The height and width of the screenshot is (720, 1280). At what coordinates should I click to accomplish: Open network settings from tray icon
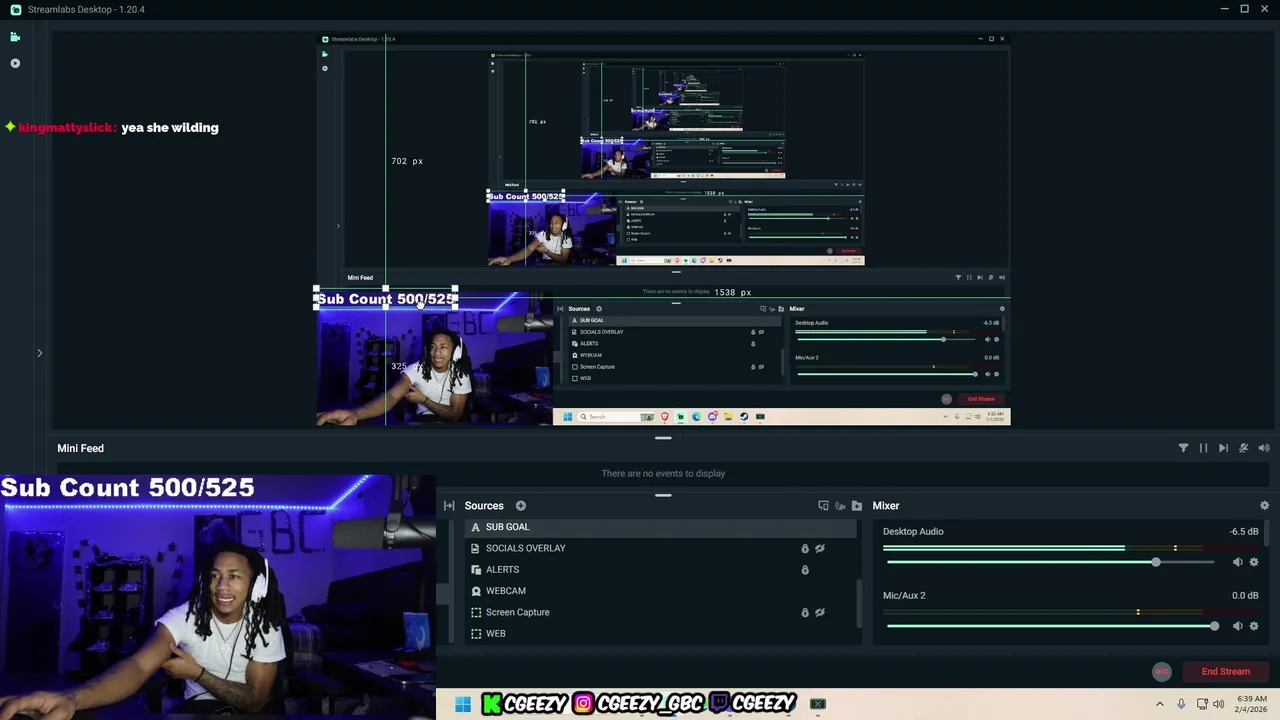(1202, 704)
